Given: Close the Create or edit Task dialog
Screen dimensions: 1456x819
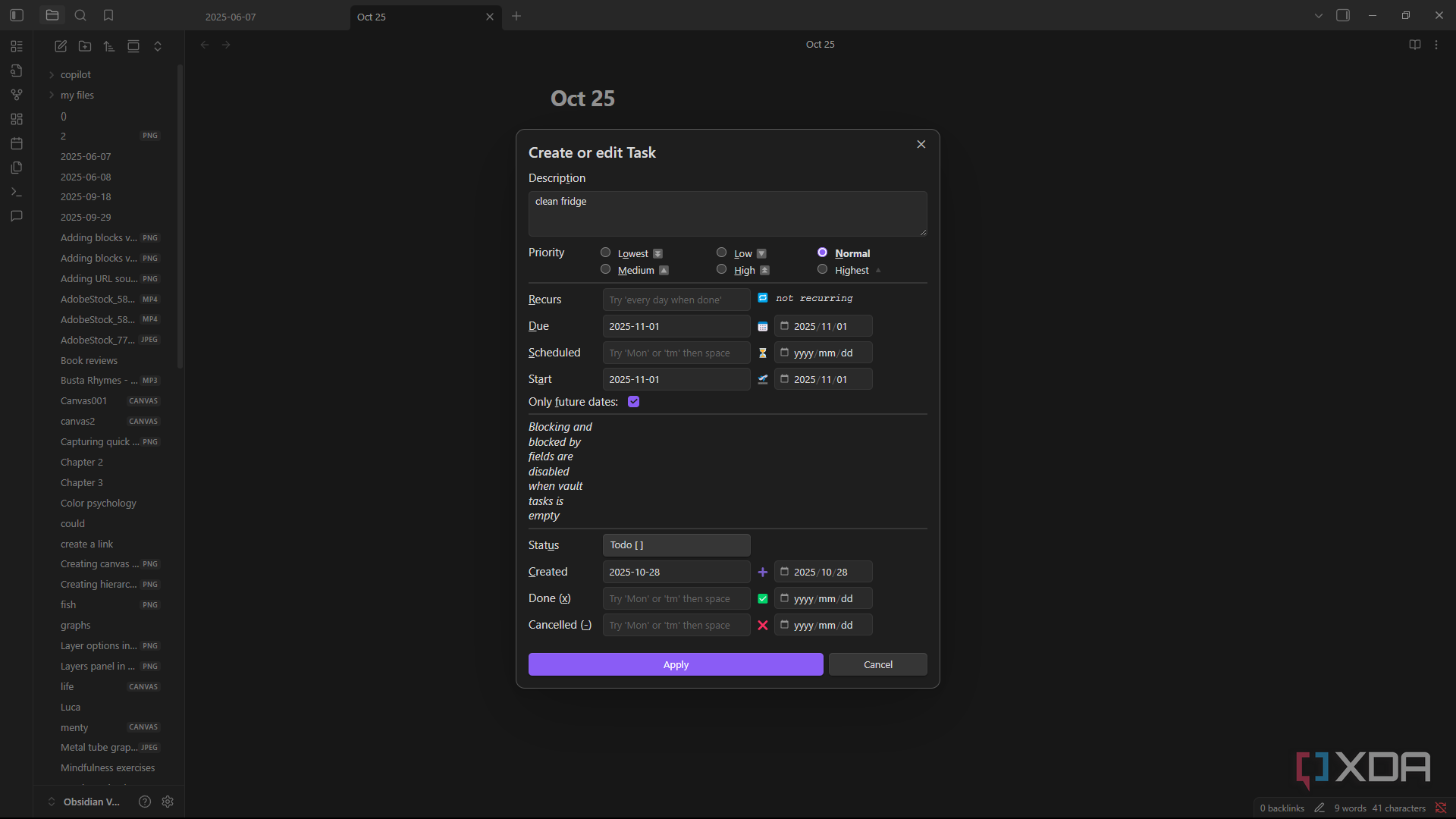Looking at the screenshot, I should pyautogui.click(x=921, y=144).
